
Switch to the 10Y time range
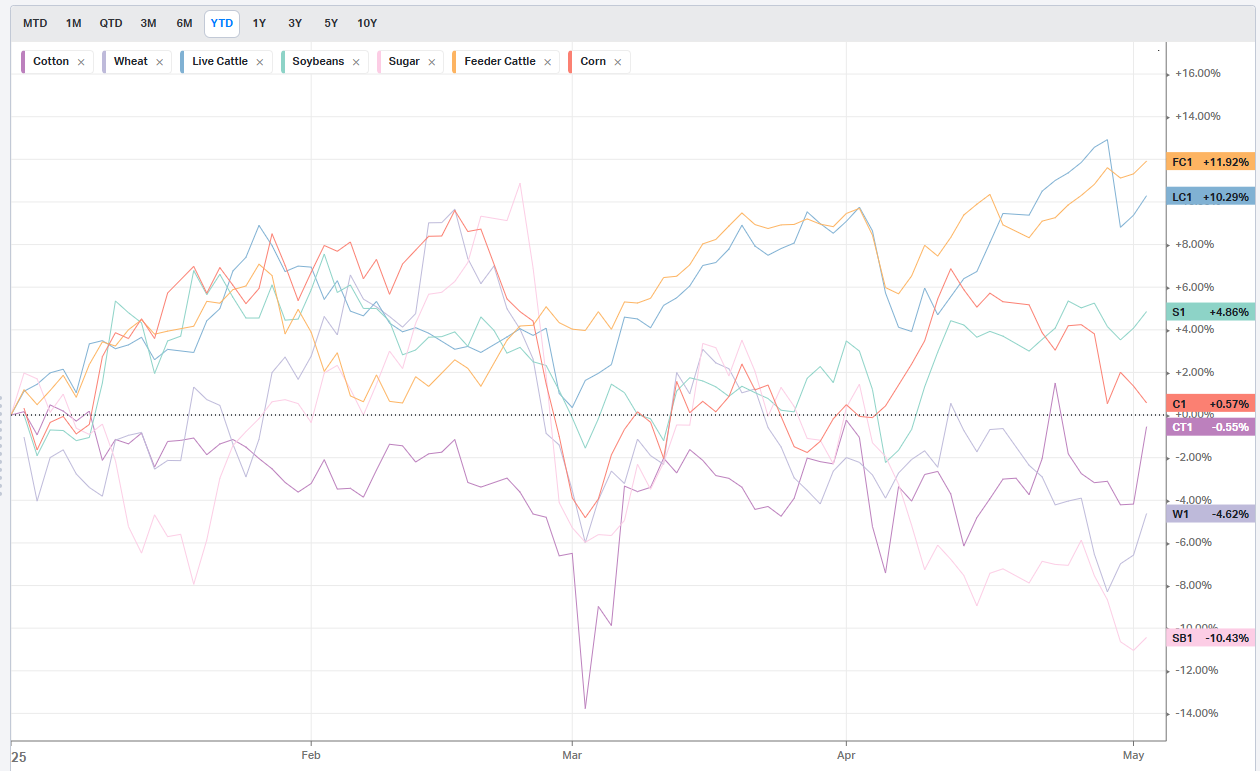[367, 23]
